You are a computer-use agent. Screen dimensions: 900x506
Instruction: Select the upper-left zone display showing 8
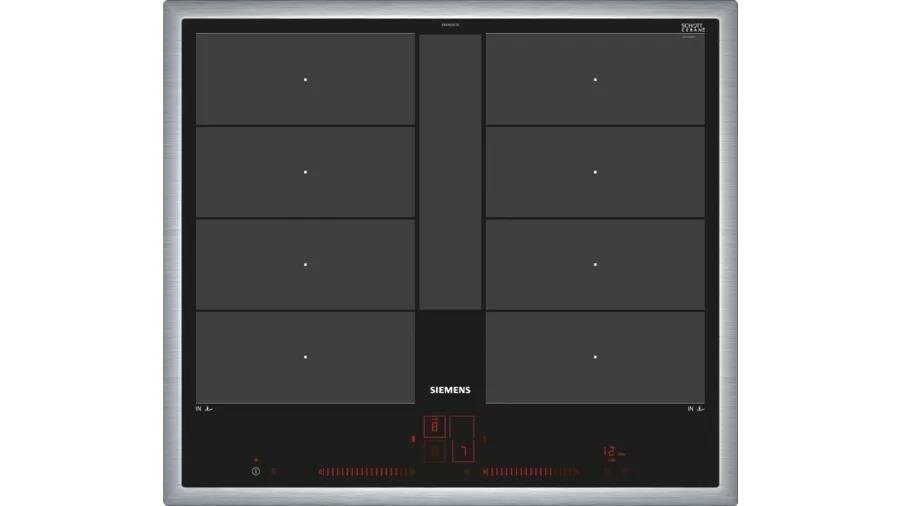pyautogui.click(x=435, y=428)
